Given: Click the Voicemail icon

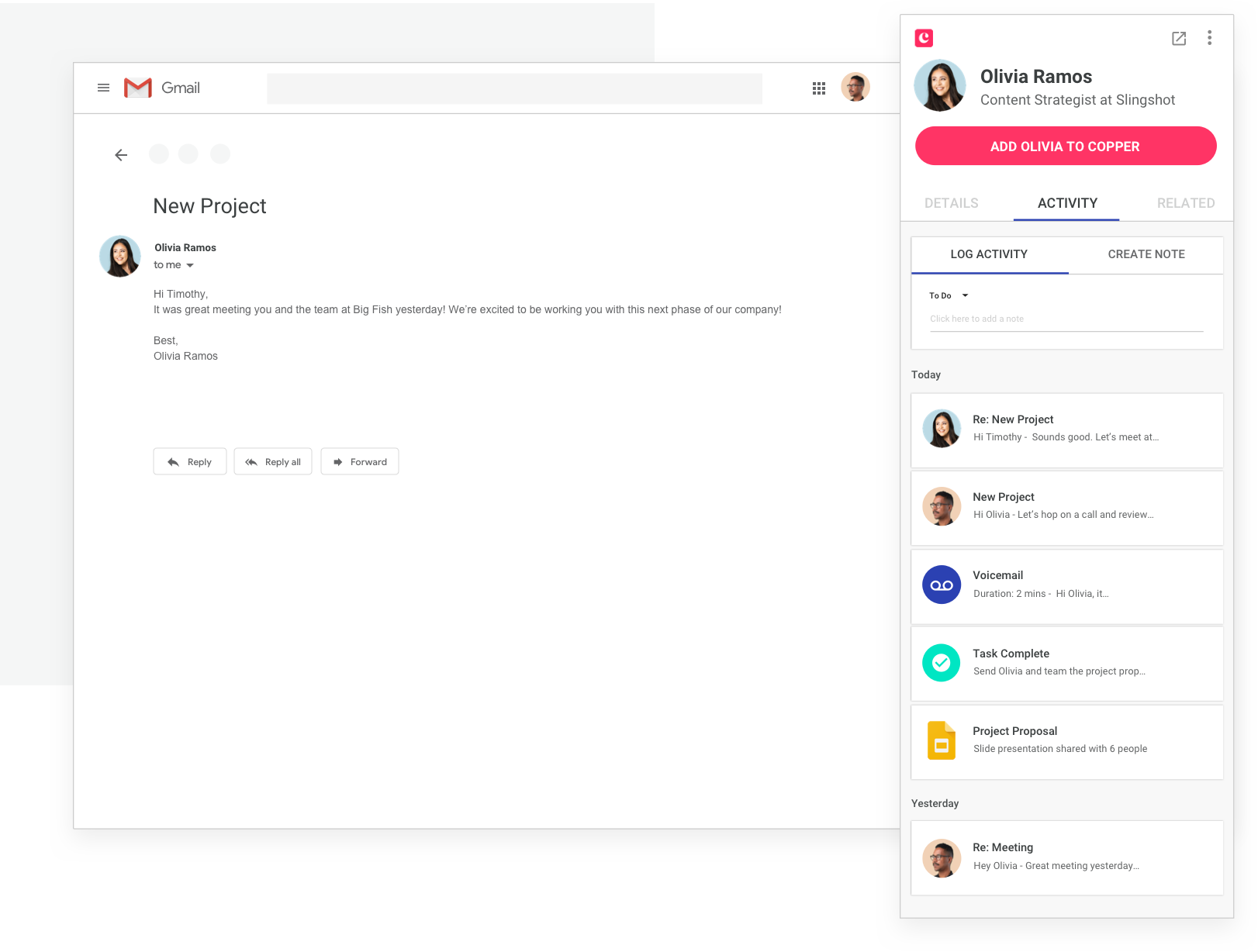Looking at the screenshot, I should (942, 585).
